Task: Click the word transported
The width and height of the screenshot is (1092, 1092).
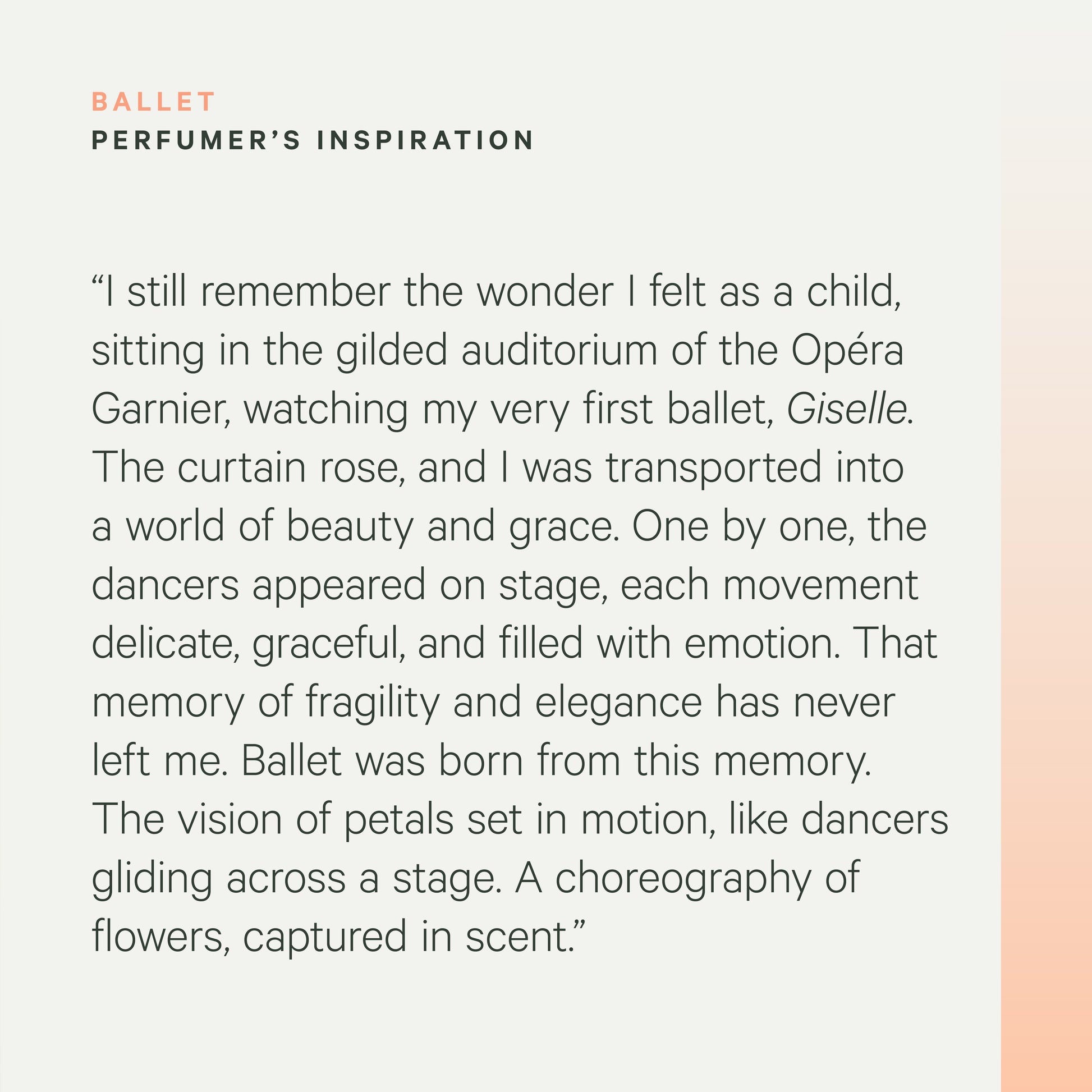Action: (x=713, y=469)
